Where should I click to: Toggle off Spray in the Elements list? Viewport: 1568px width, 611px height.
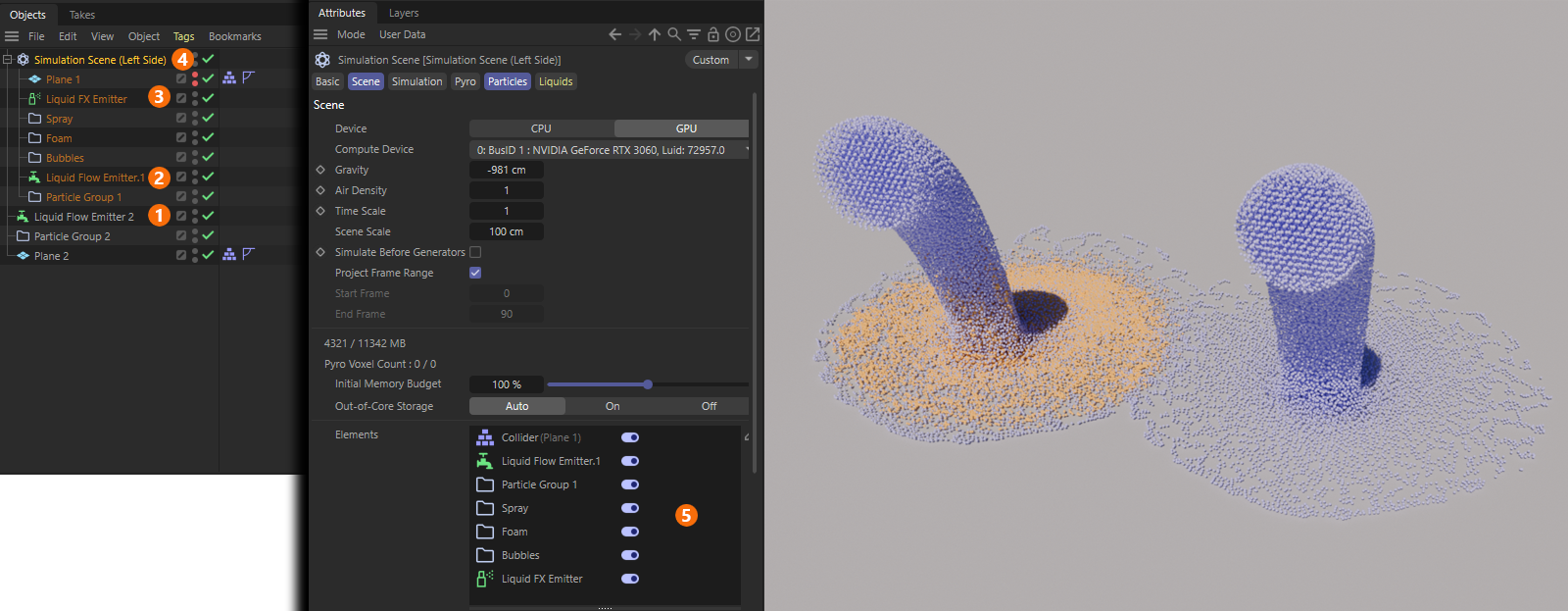click(630, 508)
